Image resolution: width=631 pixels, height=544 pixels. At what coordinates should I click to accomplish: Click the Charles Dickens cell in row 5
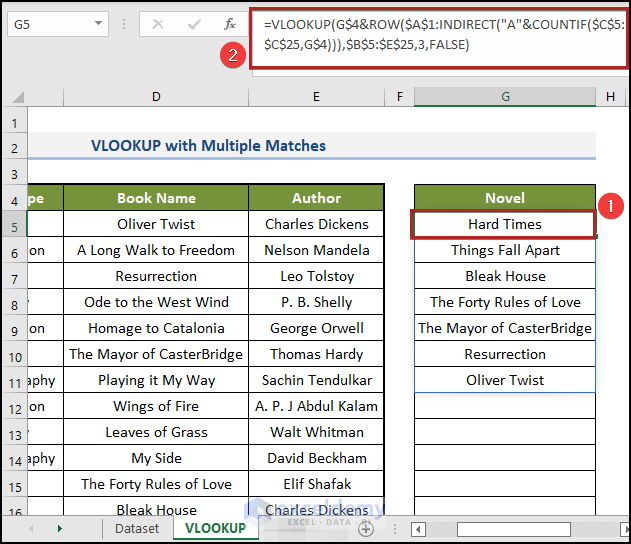tap(316, 224)
